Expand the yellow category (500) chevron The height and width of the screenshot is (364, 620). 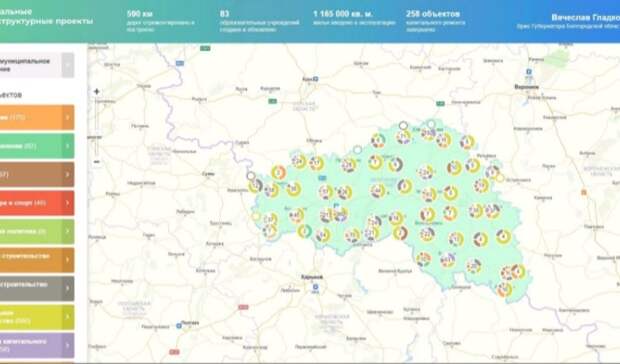tap(68, 317)
